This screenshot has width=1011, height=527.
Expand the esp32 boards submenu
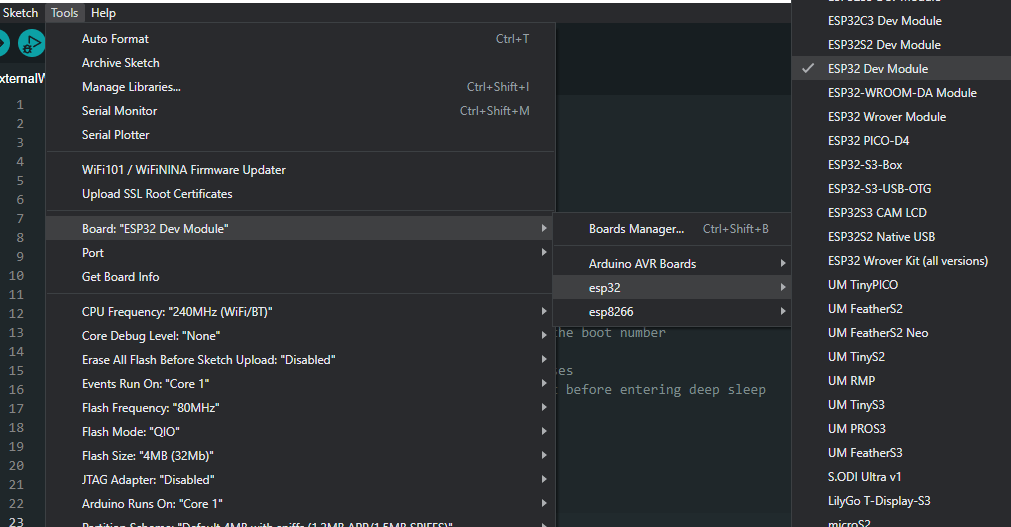[x=672, y=288]
